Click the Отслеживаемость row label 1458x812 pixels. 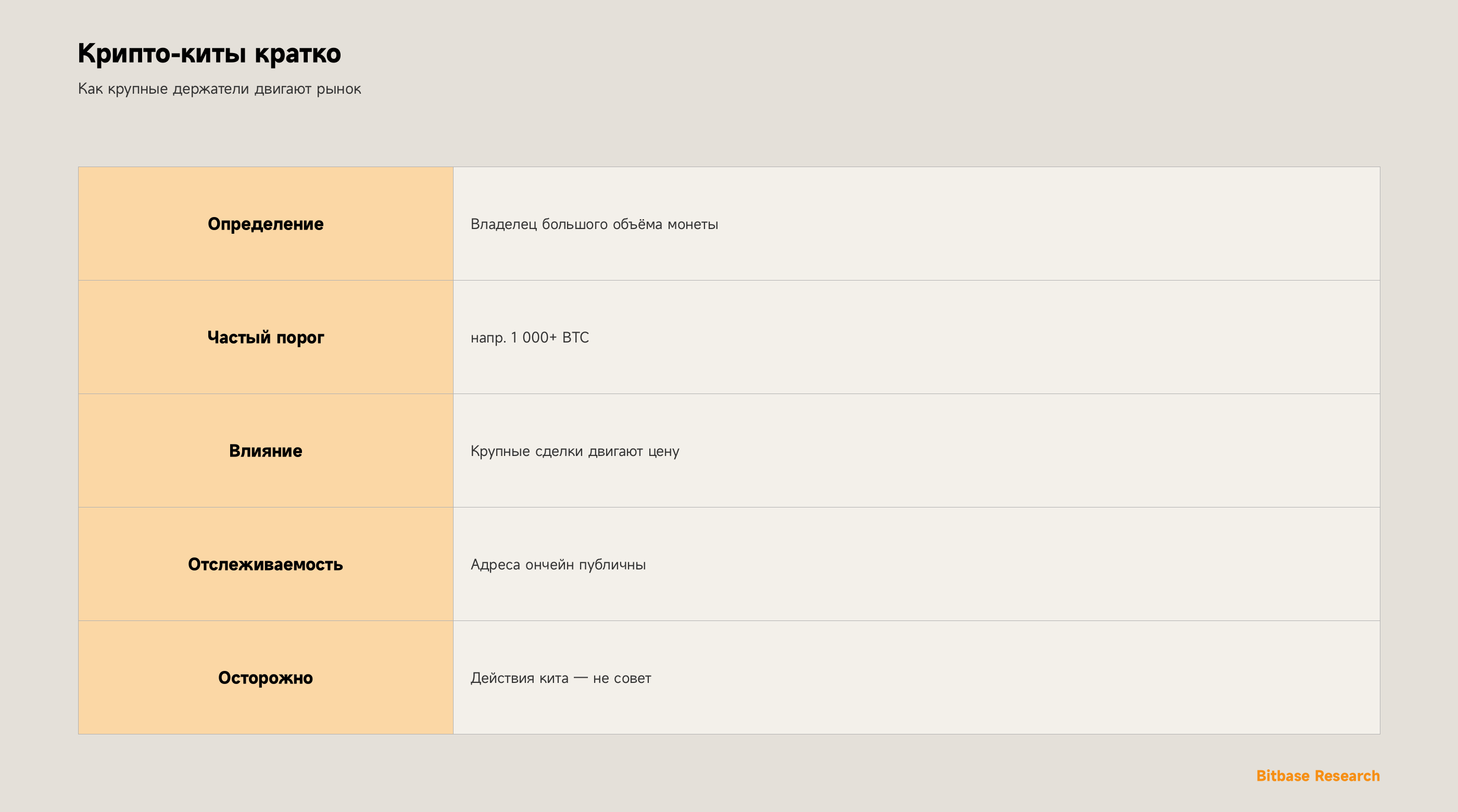point(266,564)
